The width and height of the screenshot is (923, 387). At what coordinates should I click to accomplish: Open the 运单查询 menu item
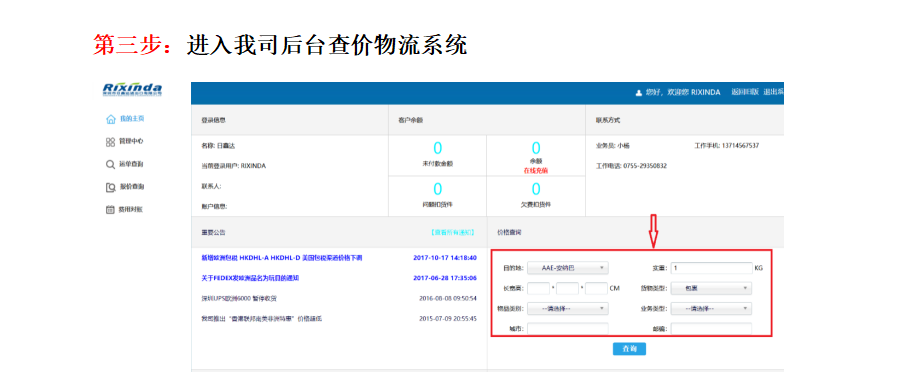pos(132,164)
